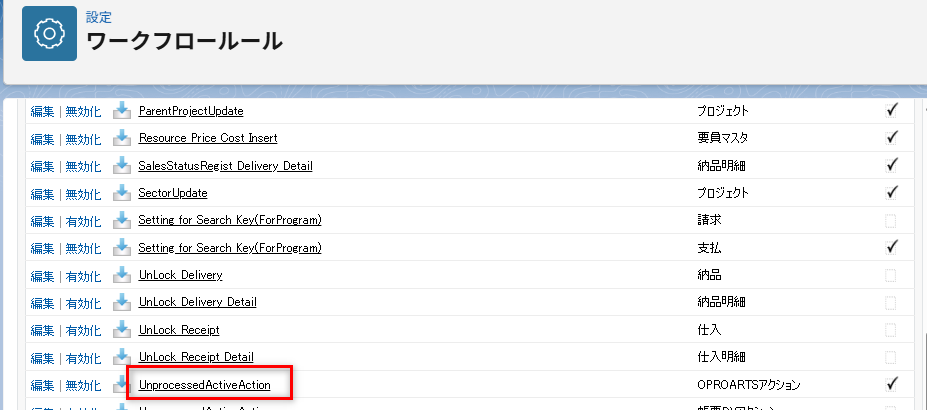
Task: Click the active checkbox in the 請求 row
Action: 891,220
